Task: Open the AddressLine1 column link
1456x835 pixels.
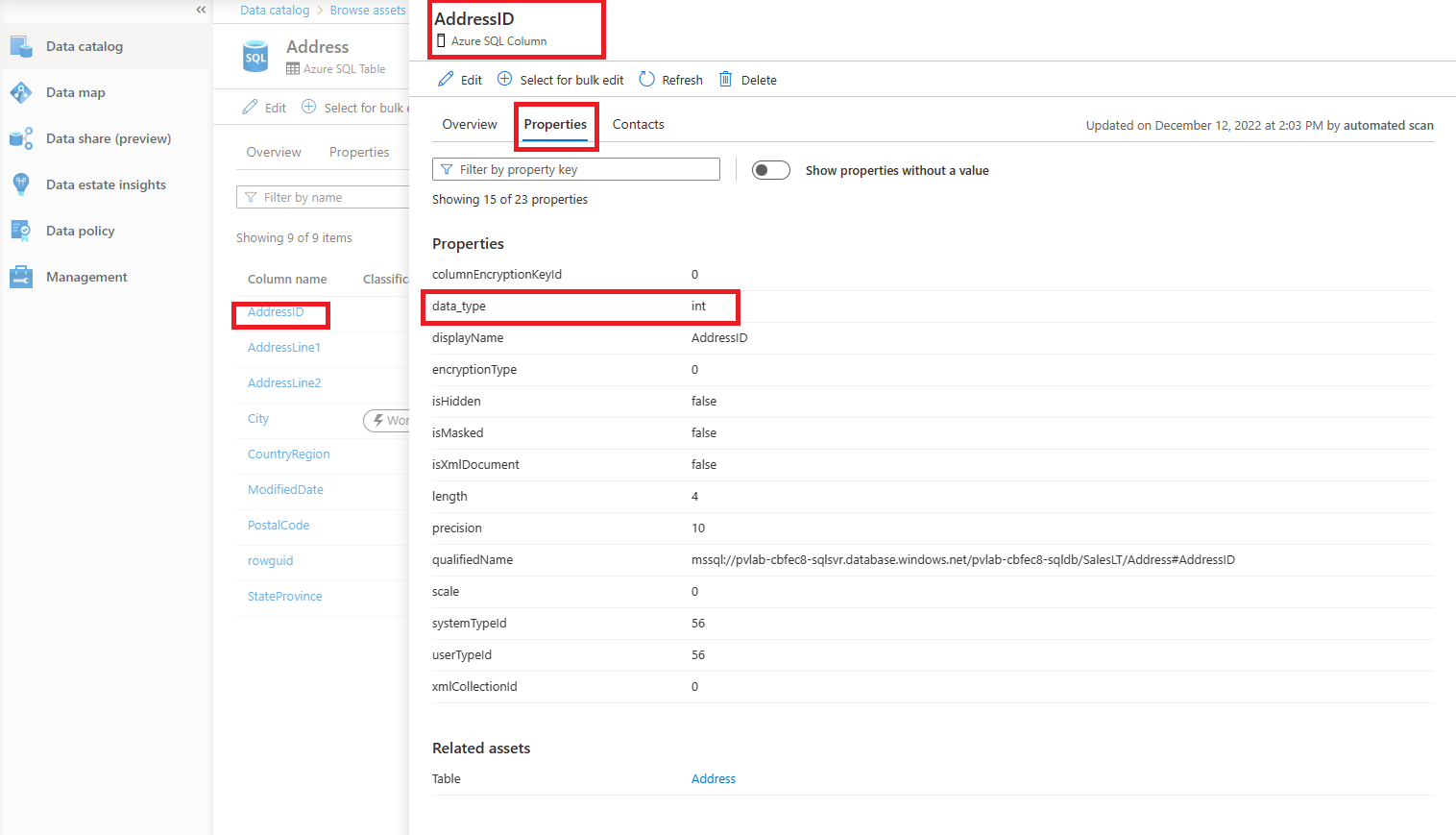Action: click(x=284, y=348)
